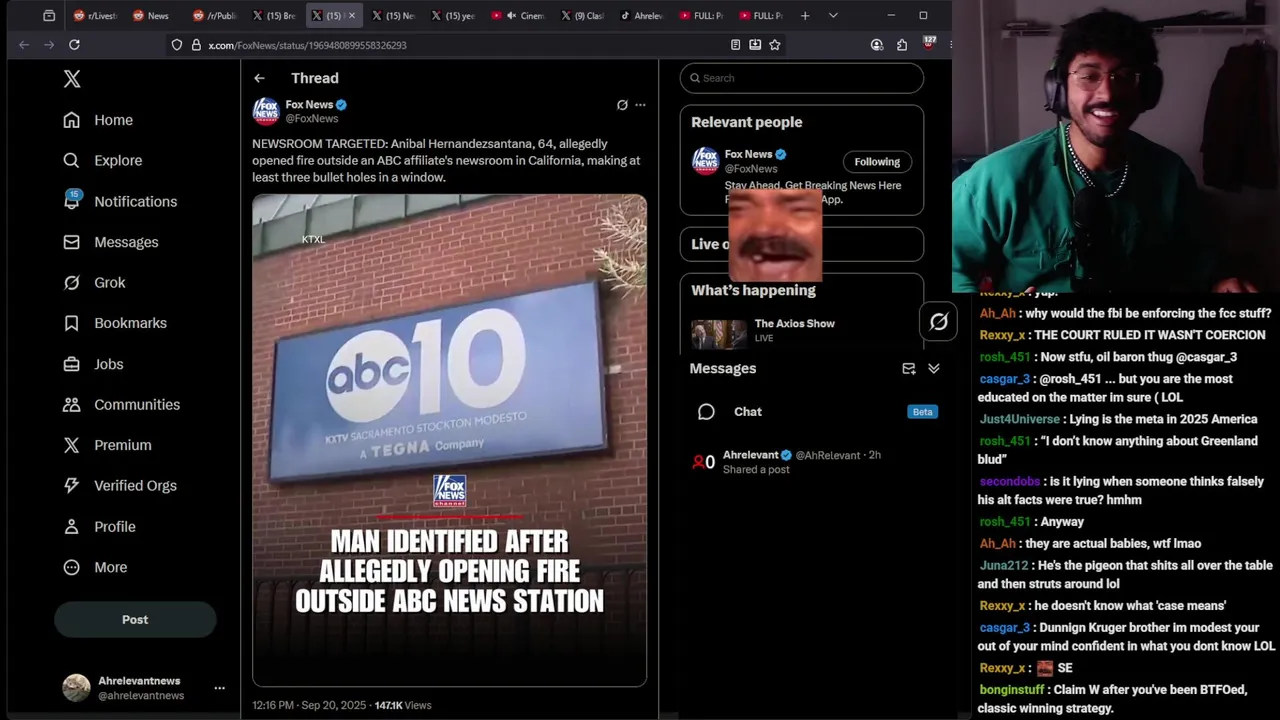The image size is (1280, 720).
Task: Open Explore search icon in sidebar
Action: [x=71, y=160]
